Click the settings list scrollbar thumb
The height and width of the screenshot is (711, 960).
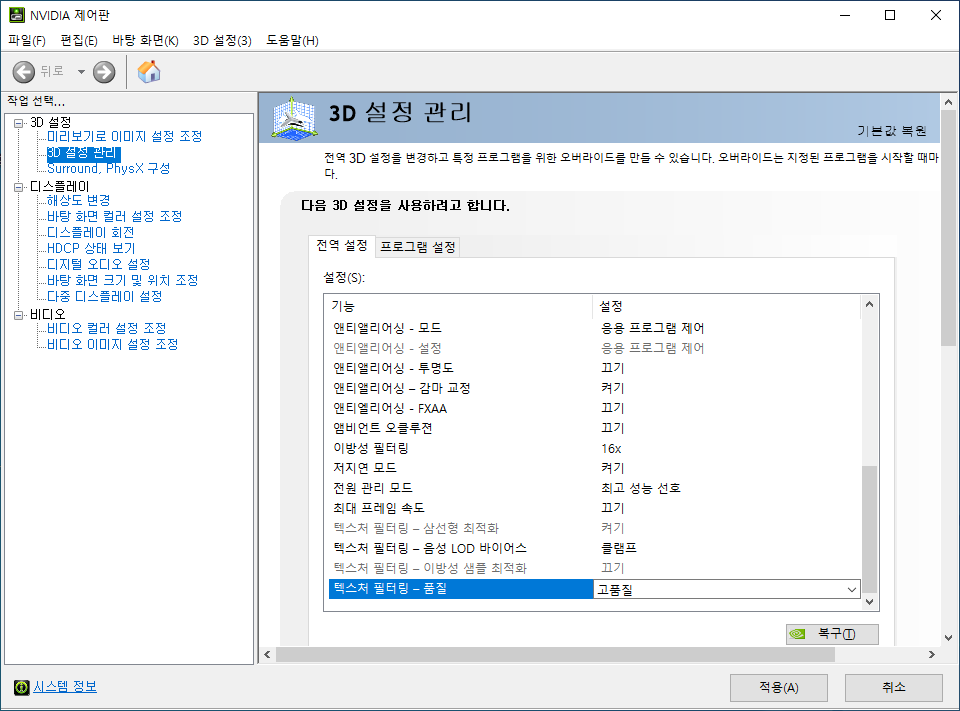coord(869,529)
